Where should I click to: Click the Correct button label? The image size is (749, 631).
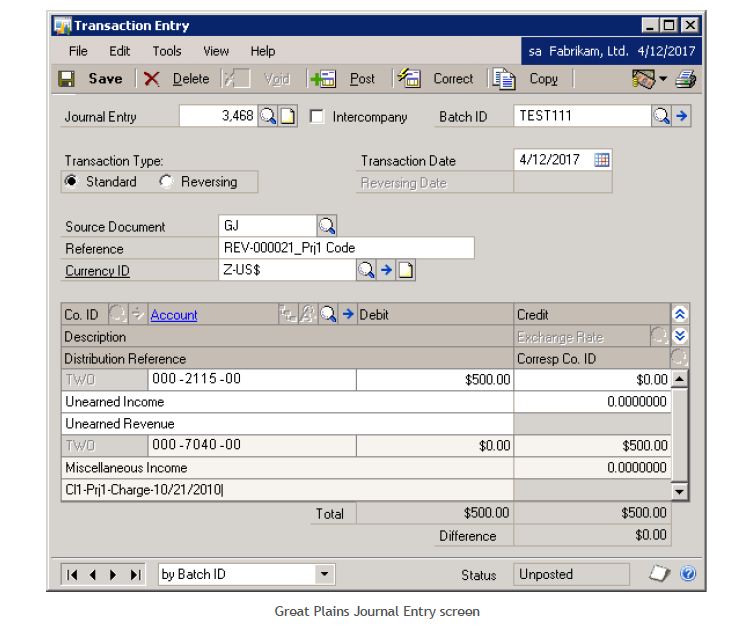point(453,79)
